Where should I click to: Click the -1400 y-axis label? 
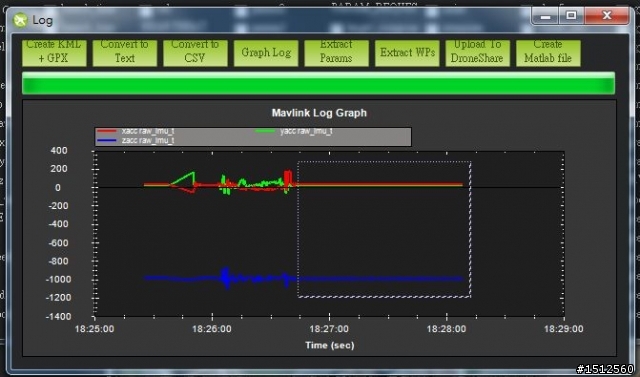[58, 317]
